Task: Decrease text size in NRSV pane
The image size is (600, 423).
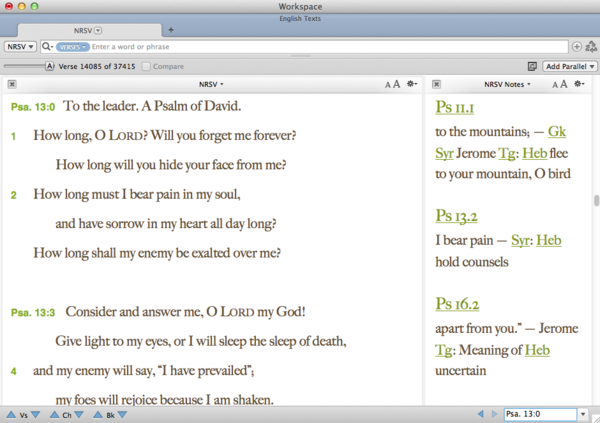Action: pos(388,85)
